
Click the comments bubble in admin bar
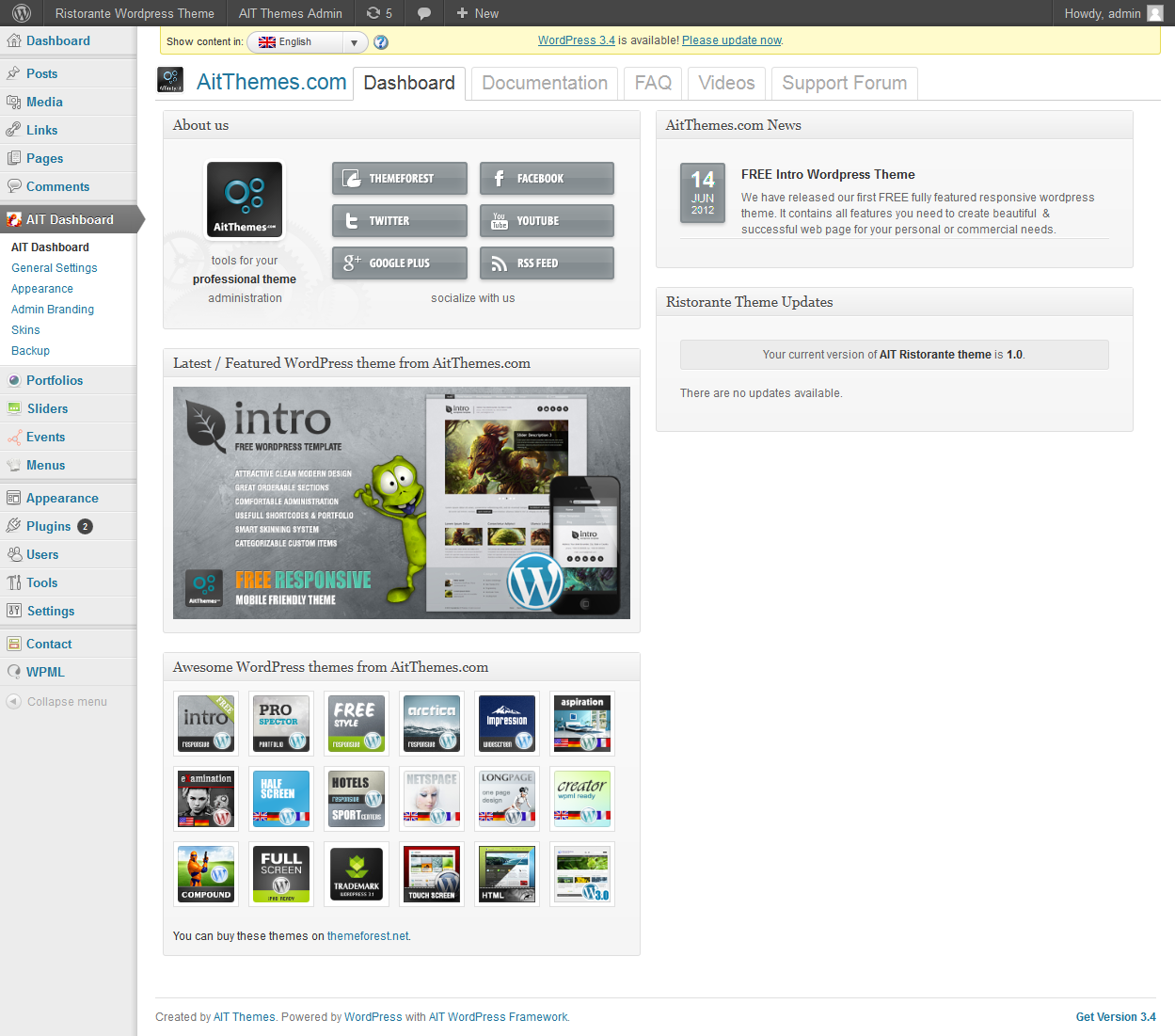tap(424, 13)
